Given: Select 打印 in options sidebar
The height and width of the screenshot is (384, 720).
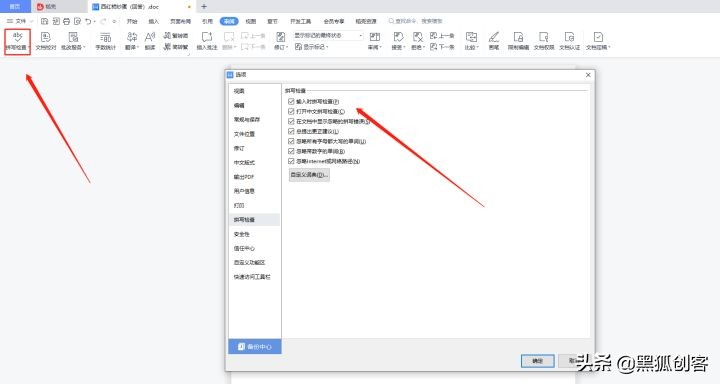Looking at the screenshot, I should (x=254, y=205).
